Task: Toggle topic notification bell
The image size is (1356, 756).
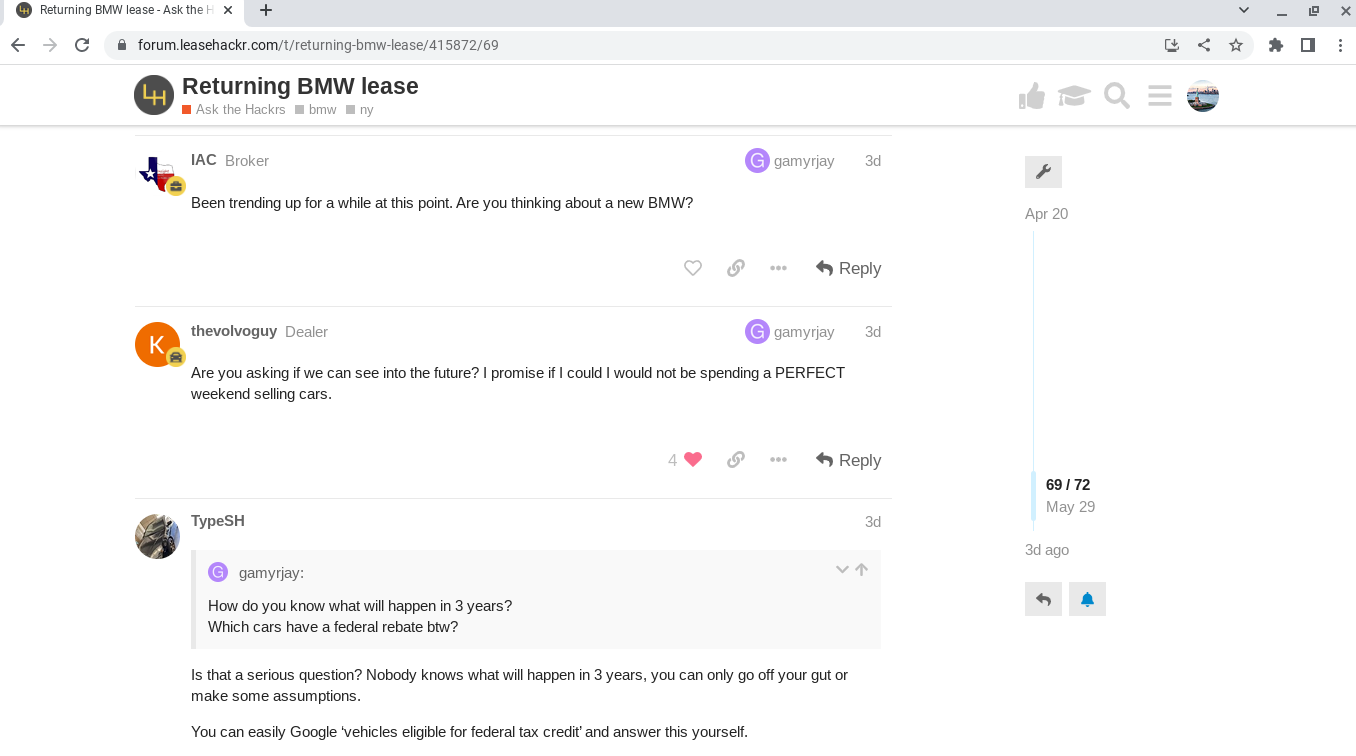Action: coord(1087,600)
